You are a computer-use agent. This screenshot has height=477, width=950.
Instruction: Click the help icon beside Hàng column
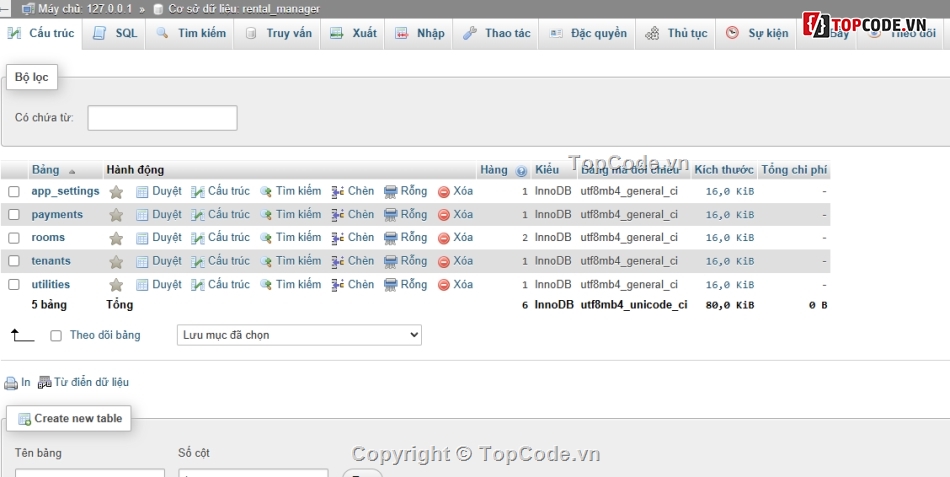point(521,171)
